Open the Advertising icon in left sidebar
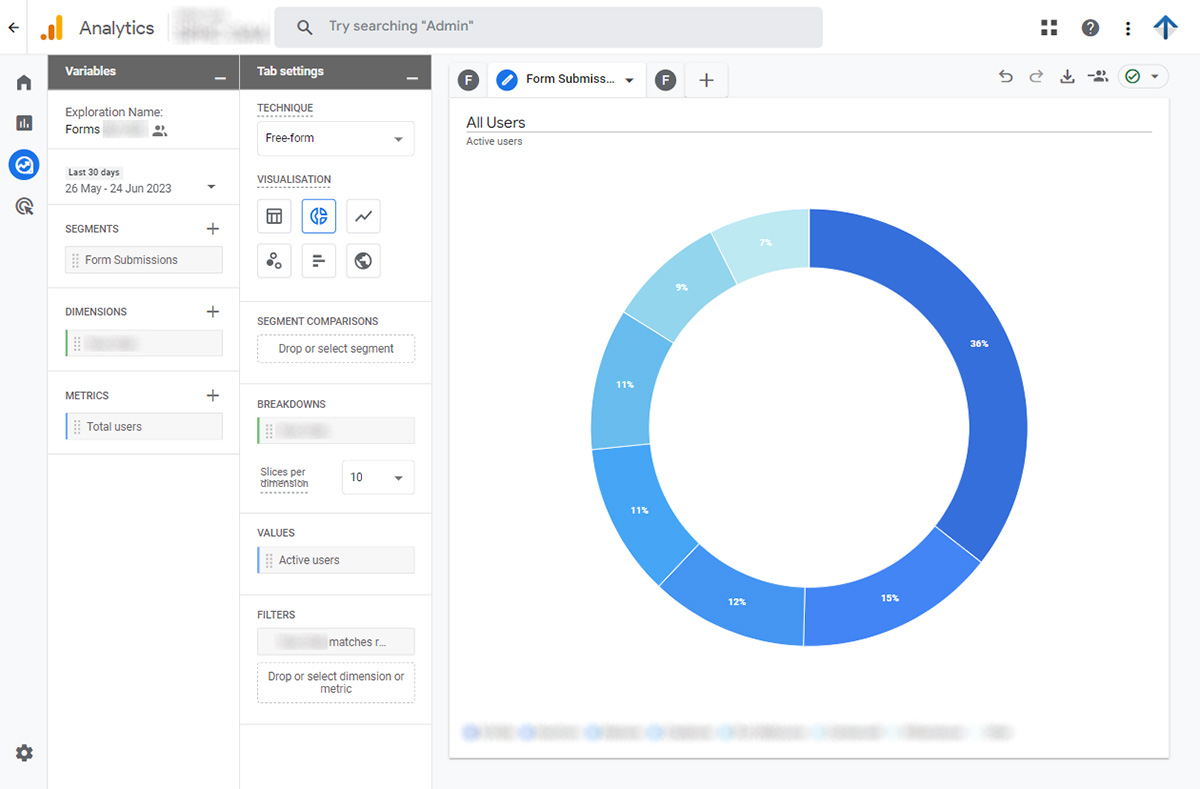Image resolution: width=1200 pixels, height=789 pixels. tap(24, 207)
